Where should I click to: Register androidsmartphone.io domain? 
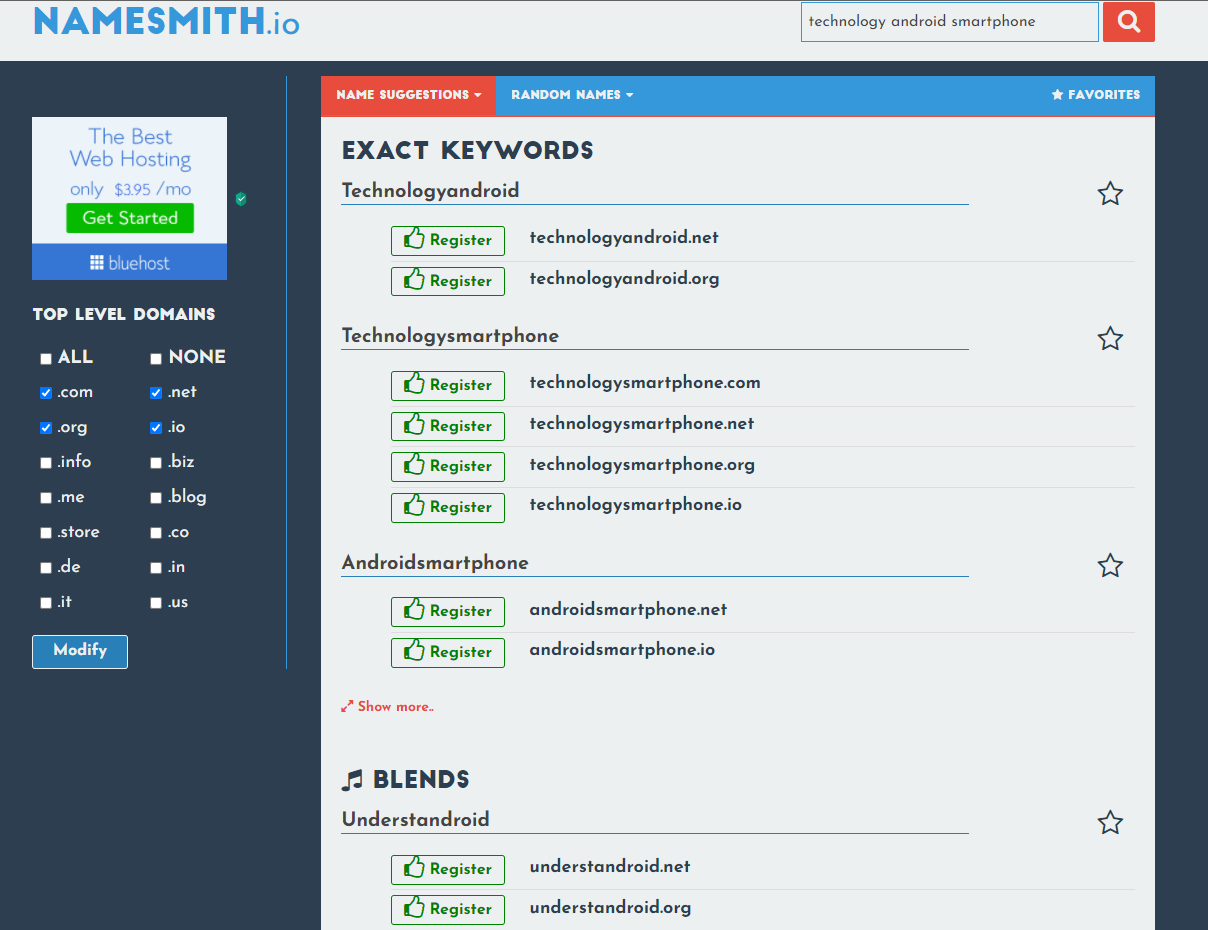[448, 652]
